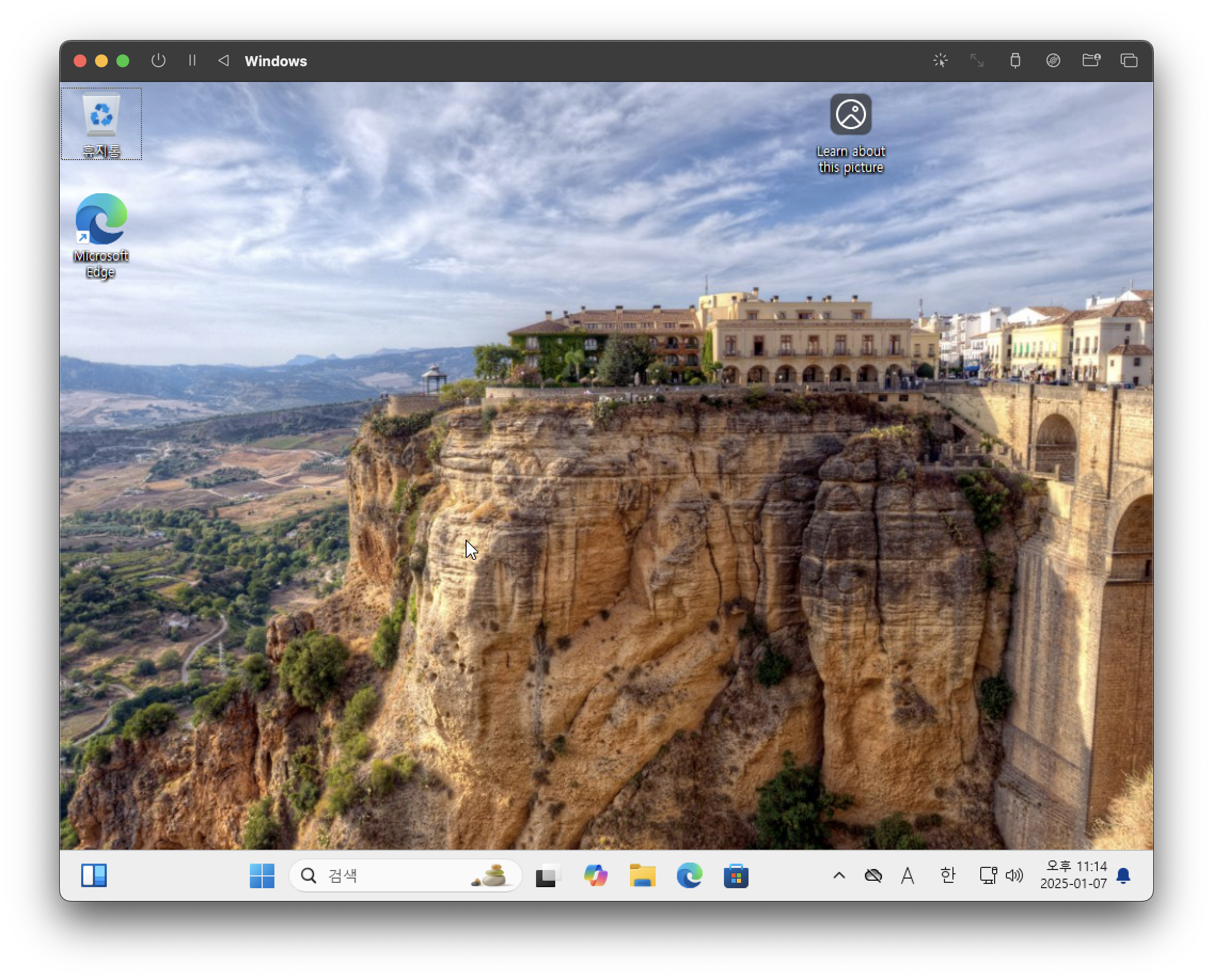Toggle IME Korean/English mode (한)
The width and height of the screenshot is (1213, 980).
coord(948,875)
